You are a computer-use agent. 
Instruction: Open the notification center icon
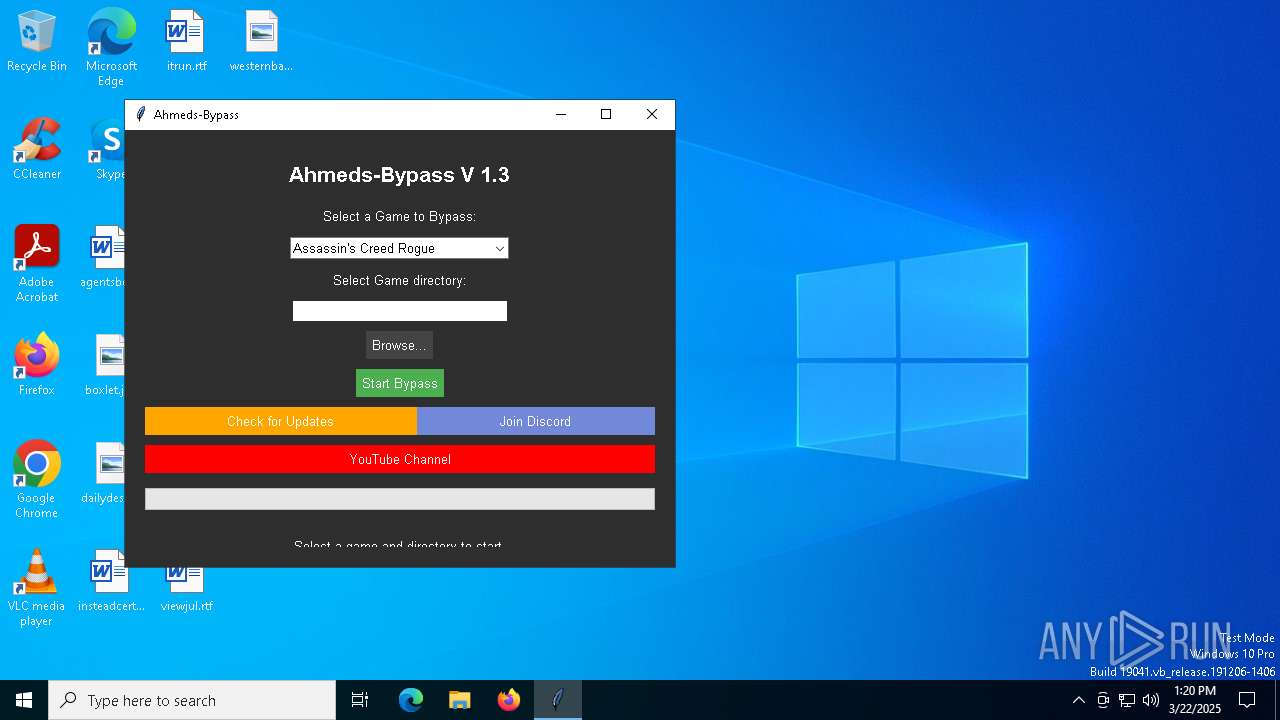pos(1247,700)
